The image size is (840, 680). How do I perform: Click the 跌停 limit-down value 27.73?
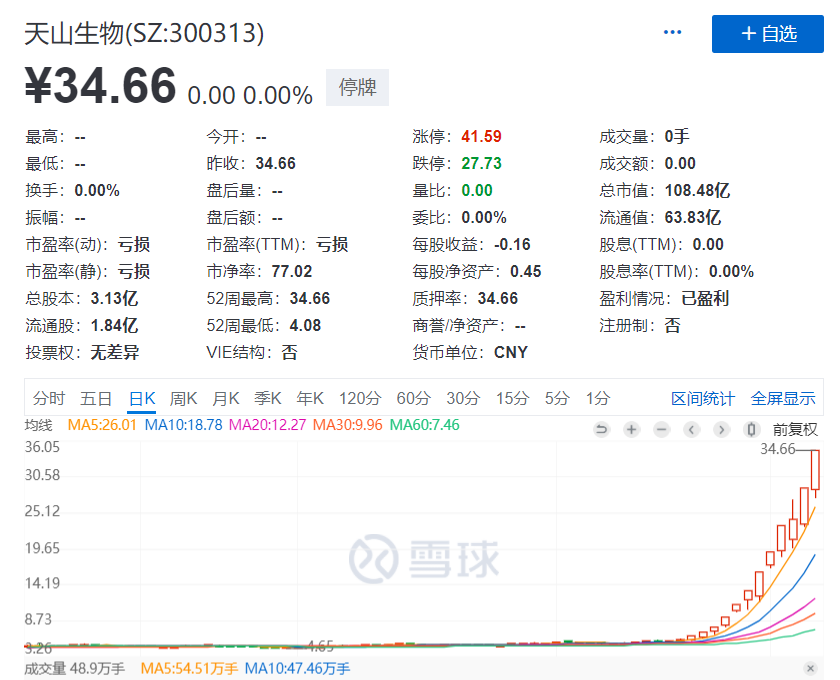(481, 163)
